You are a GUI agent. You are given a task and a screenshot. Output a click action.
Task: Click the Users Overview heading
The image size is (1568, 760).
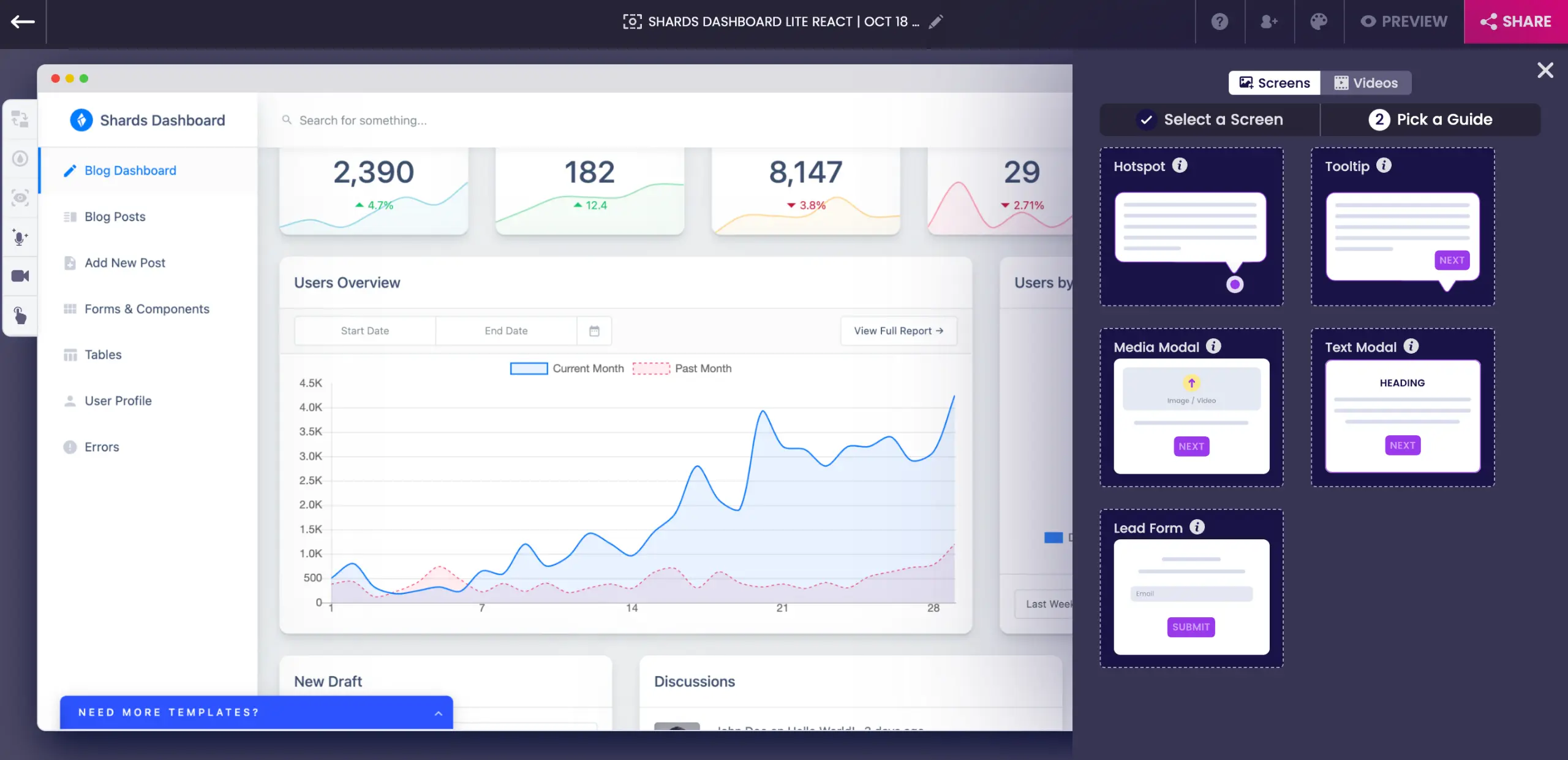coord(347,283)
